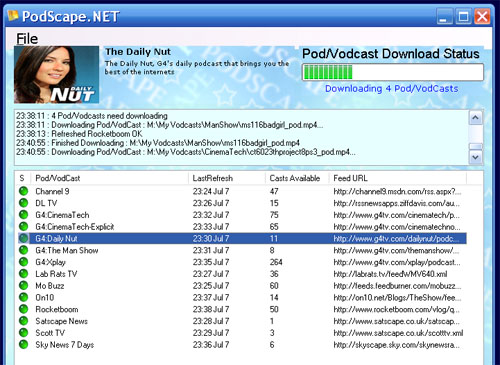Click green status icon for On10
The width and height of the screenshot is (500, 365).
[x=23, y=297]
